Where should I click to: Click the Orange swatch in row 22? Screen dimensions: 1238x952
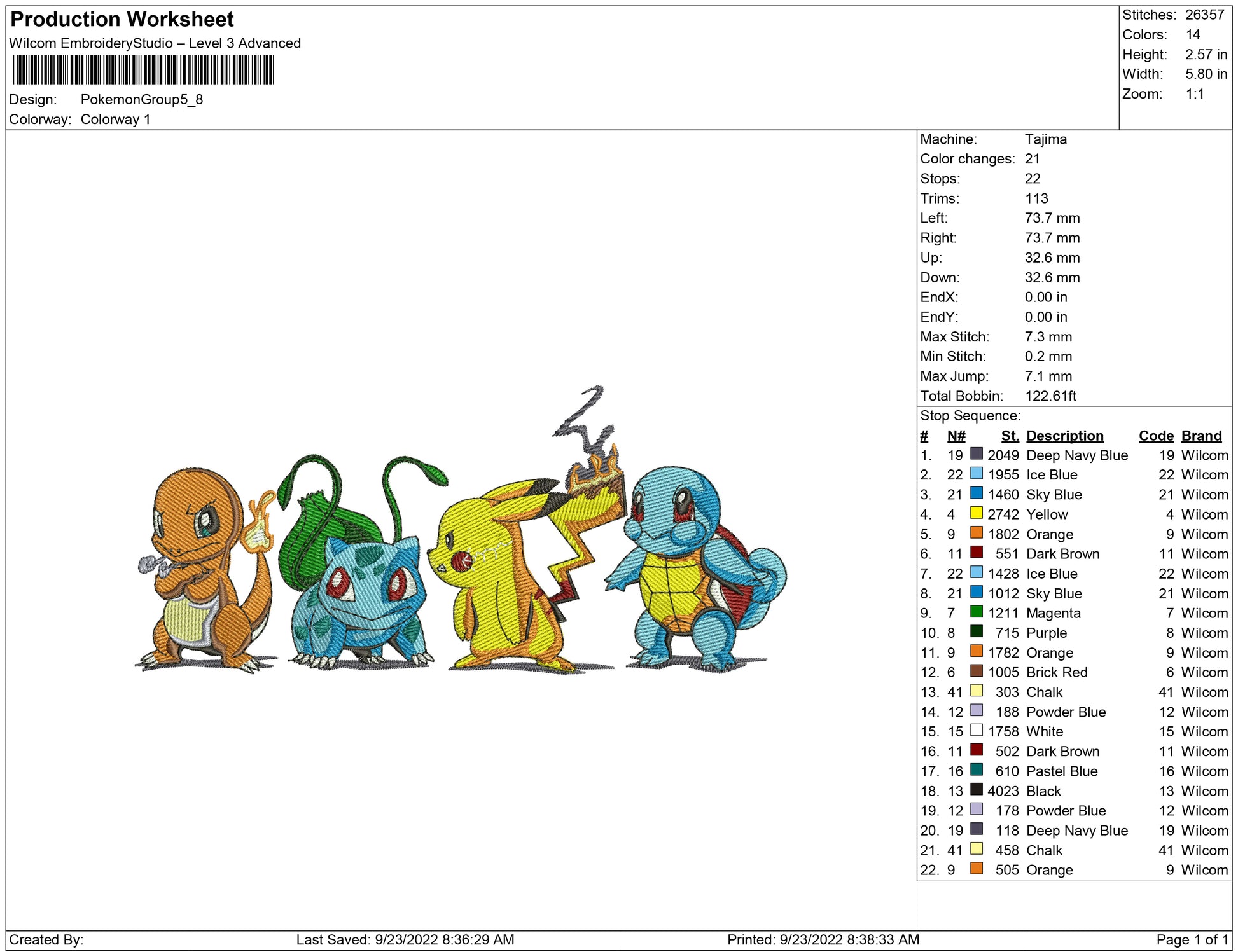976,869
